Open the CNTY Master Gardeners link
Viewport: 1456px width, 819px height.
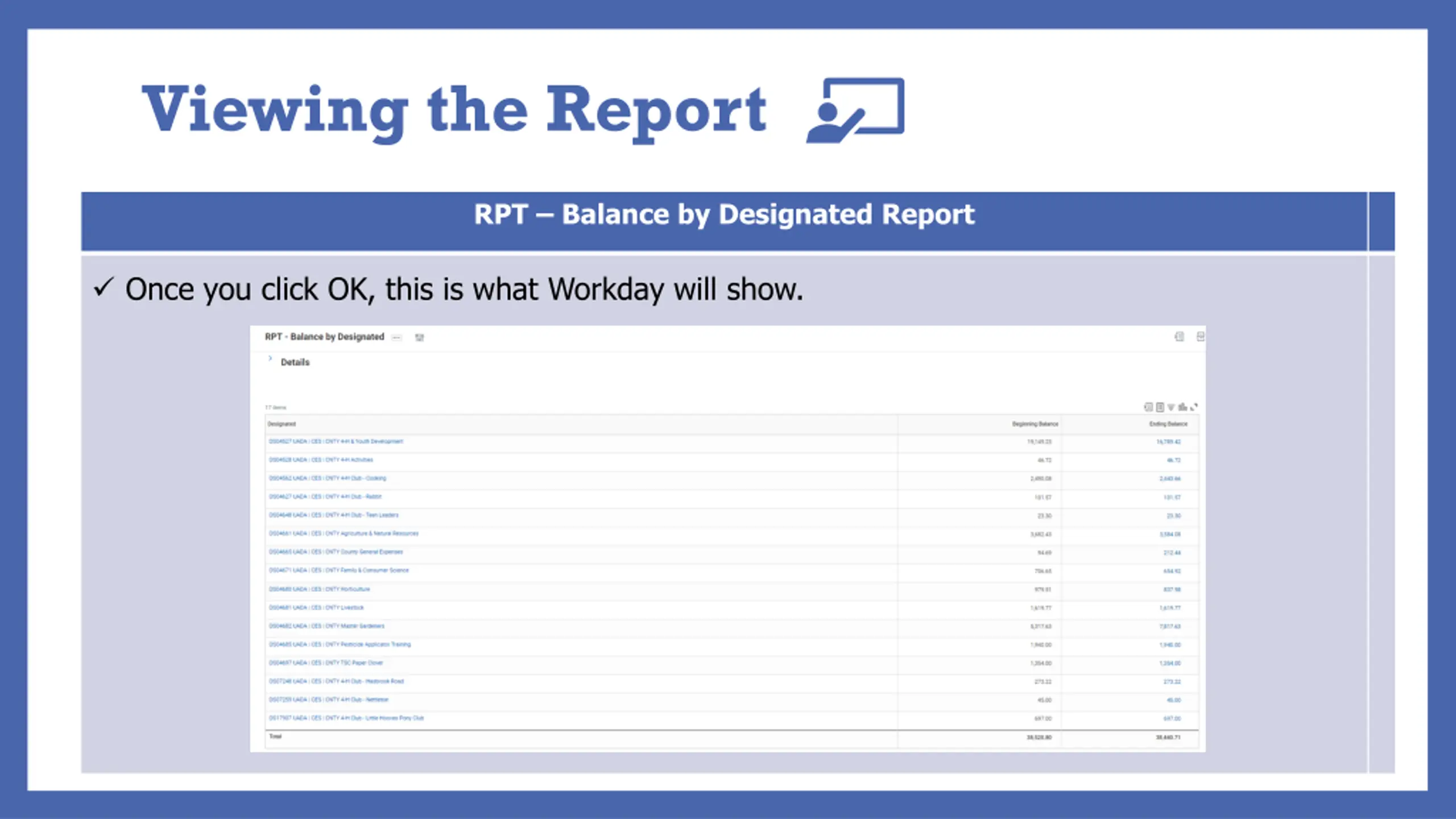(327, 626)
